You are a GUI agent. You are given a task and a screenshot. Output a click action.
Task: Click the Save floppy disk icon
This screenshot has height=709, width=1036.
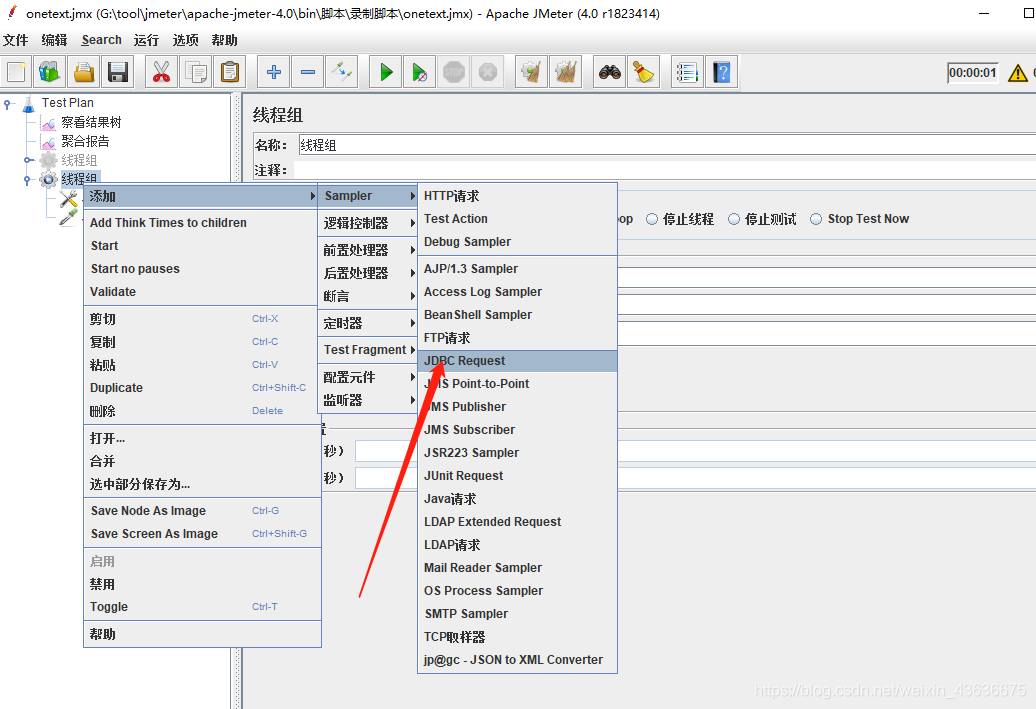[x=118, y=72]
